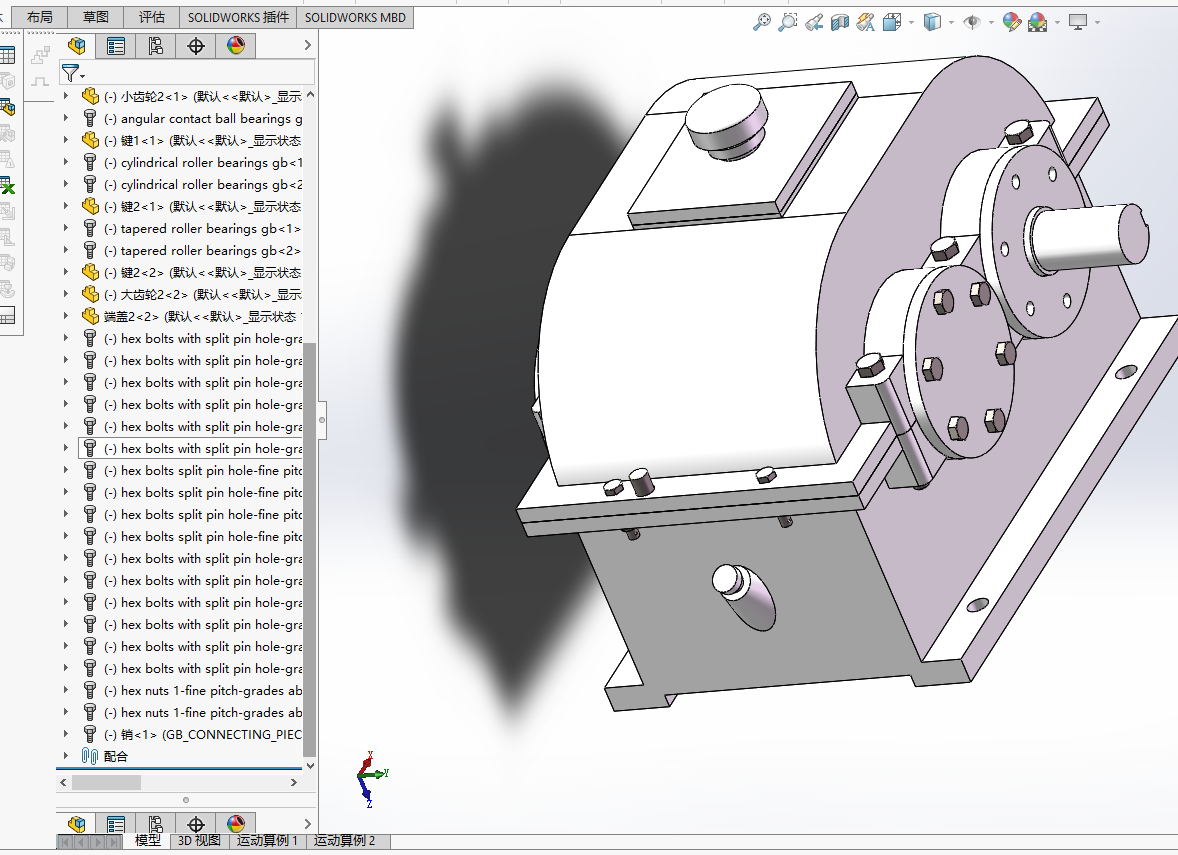Open the View Orientation cube icon
Viewport: 1178px width, 855px height.
pyautogui.click(x=893, y=22)
